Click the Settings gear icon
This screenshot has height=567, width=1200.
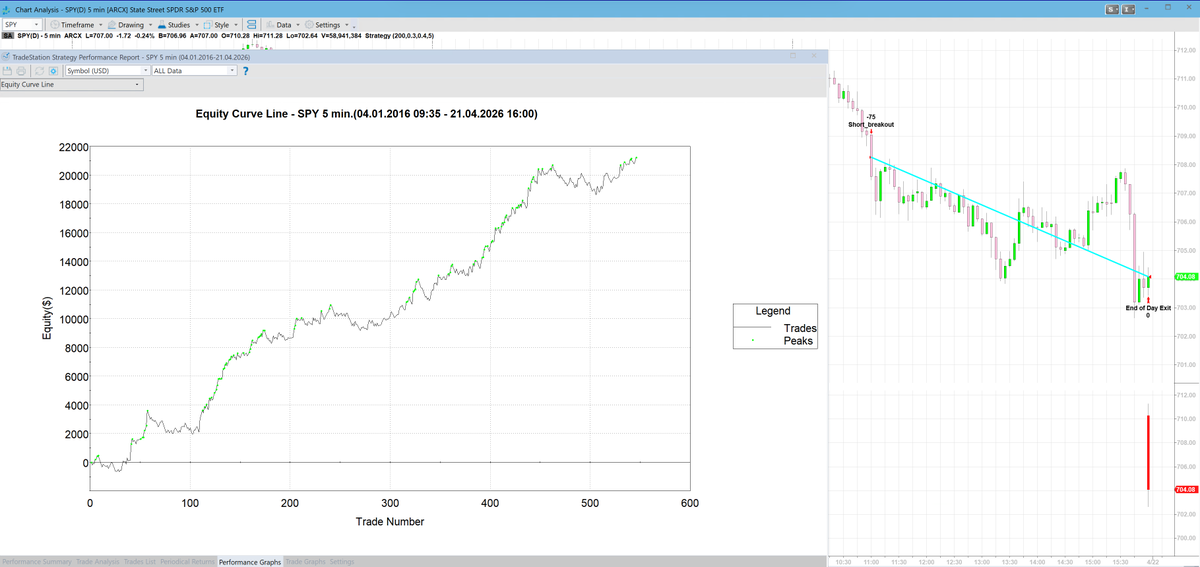coord(310,24)
